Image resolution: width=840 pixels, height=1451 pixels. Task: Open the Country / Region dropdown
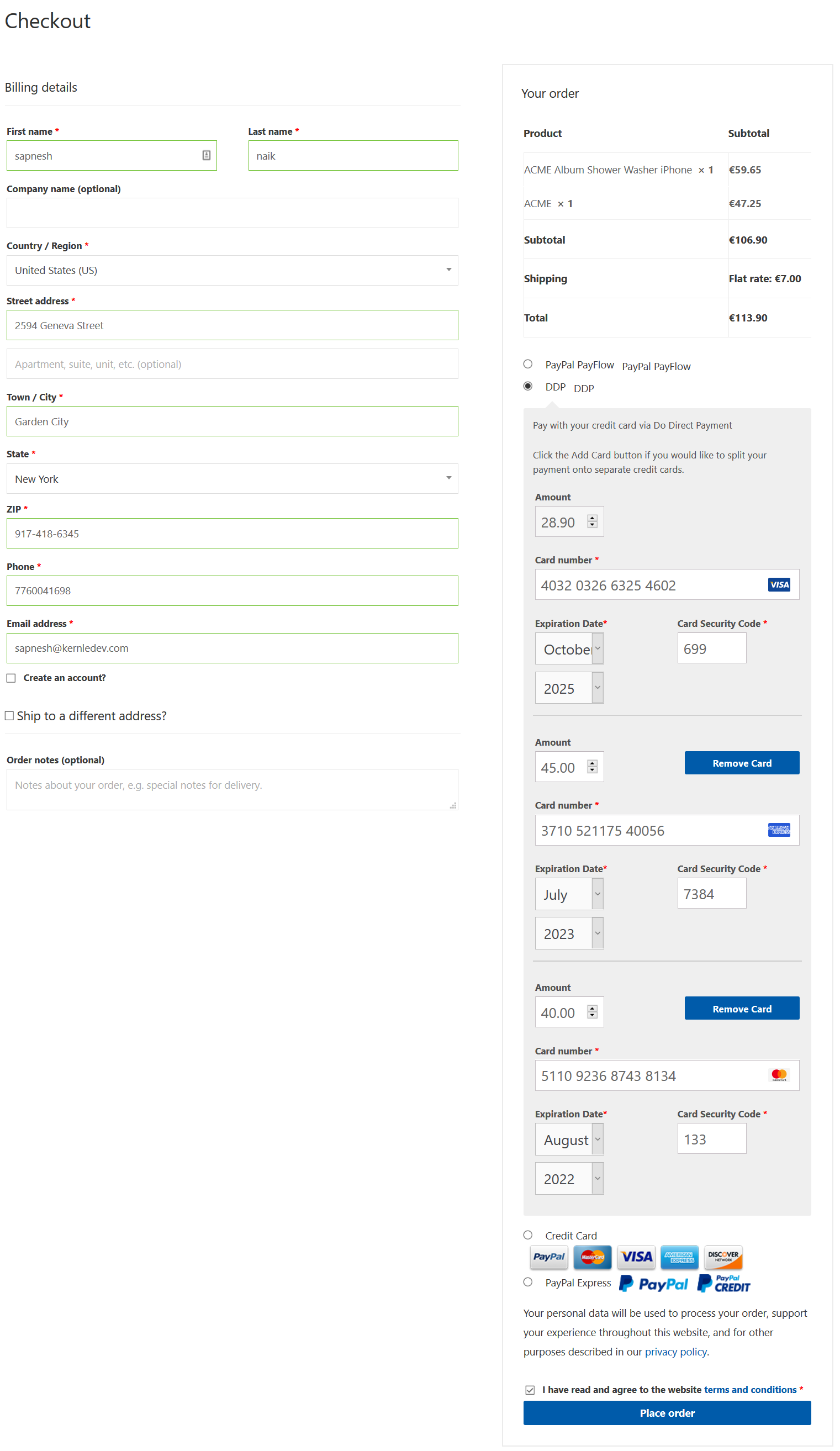(232, 271)
